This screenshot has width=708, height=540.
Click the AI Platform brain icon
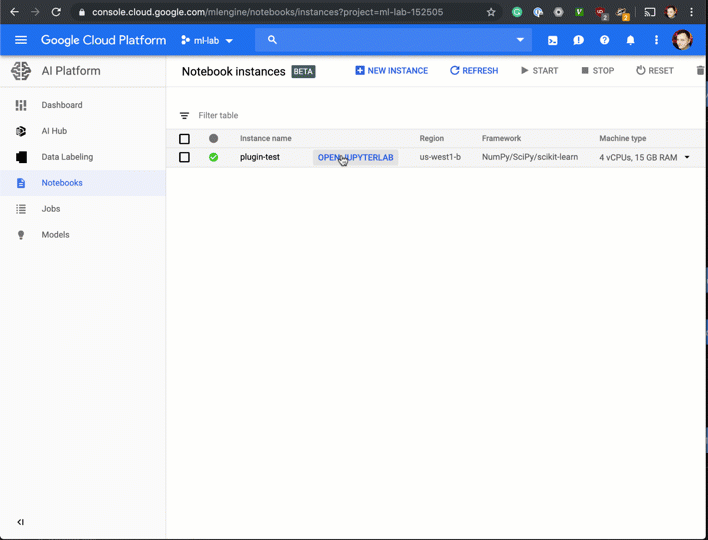21,71
